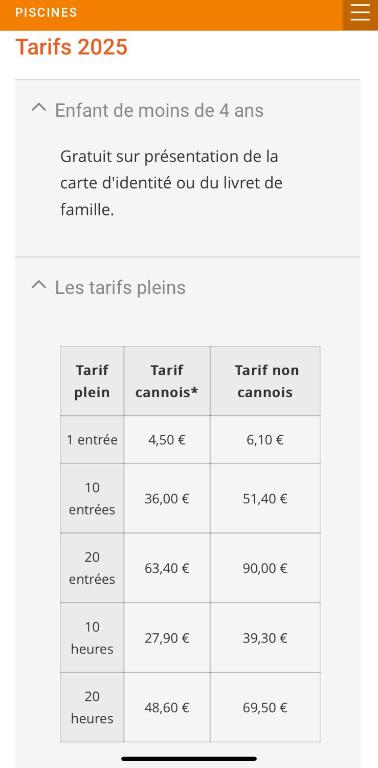The height and width of the screenshot is (768, 378).
Task: Click the 'Gratuit sur présentation' paragraph text
Action: point(171,183)
